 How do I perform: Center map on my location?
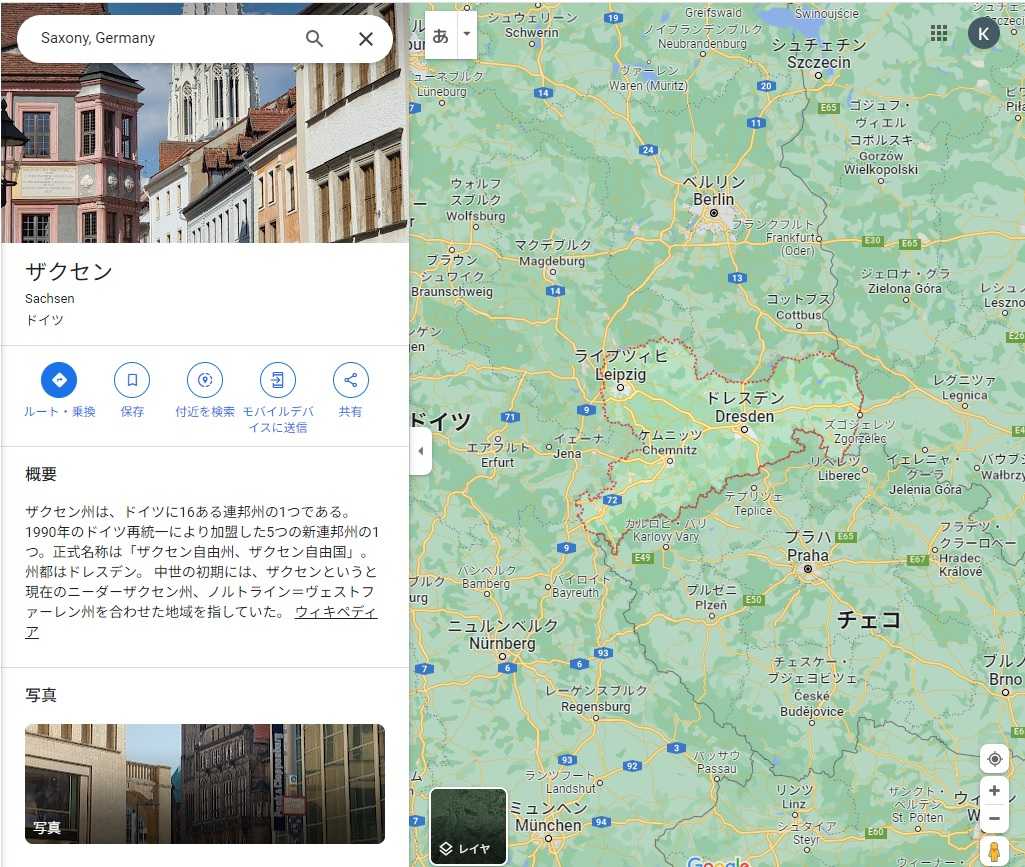click(994, 759)
